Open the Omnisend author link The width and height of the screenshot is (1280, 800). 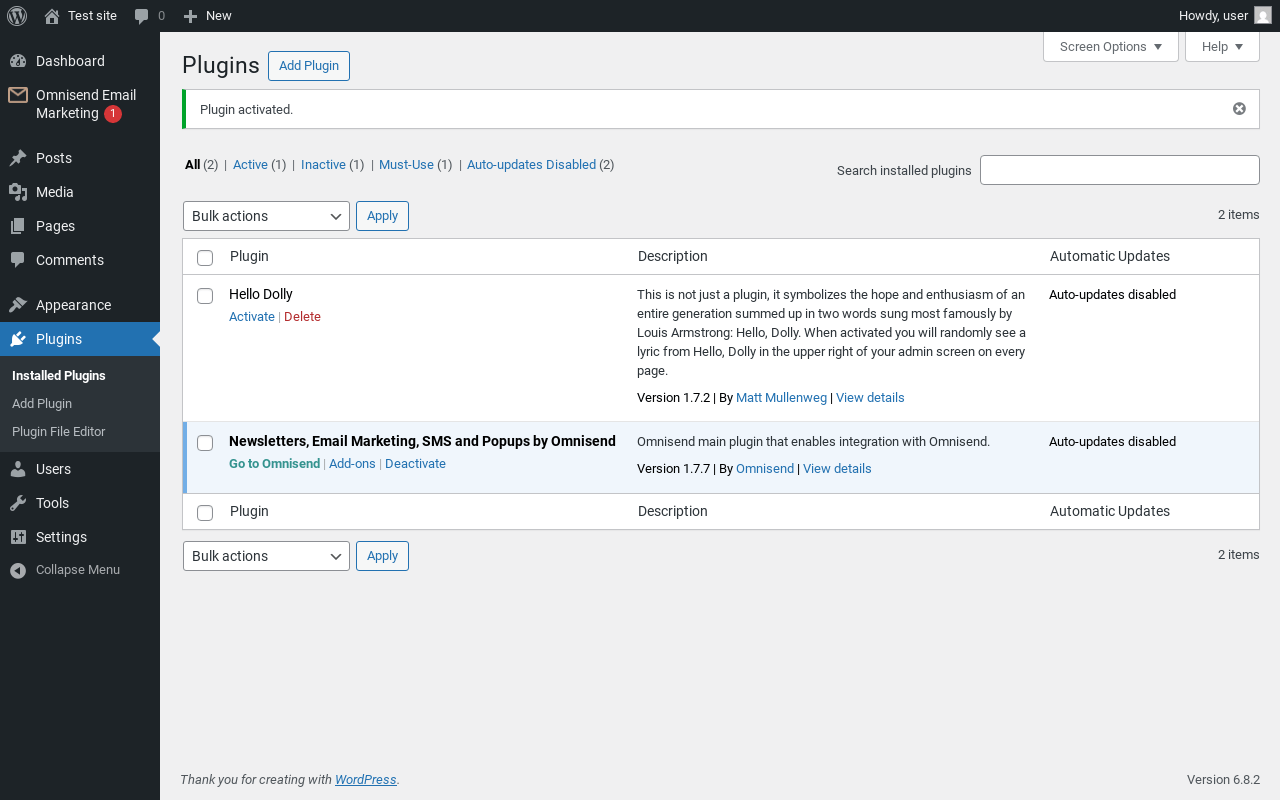(x=765, y=469)
